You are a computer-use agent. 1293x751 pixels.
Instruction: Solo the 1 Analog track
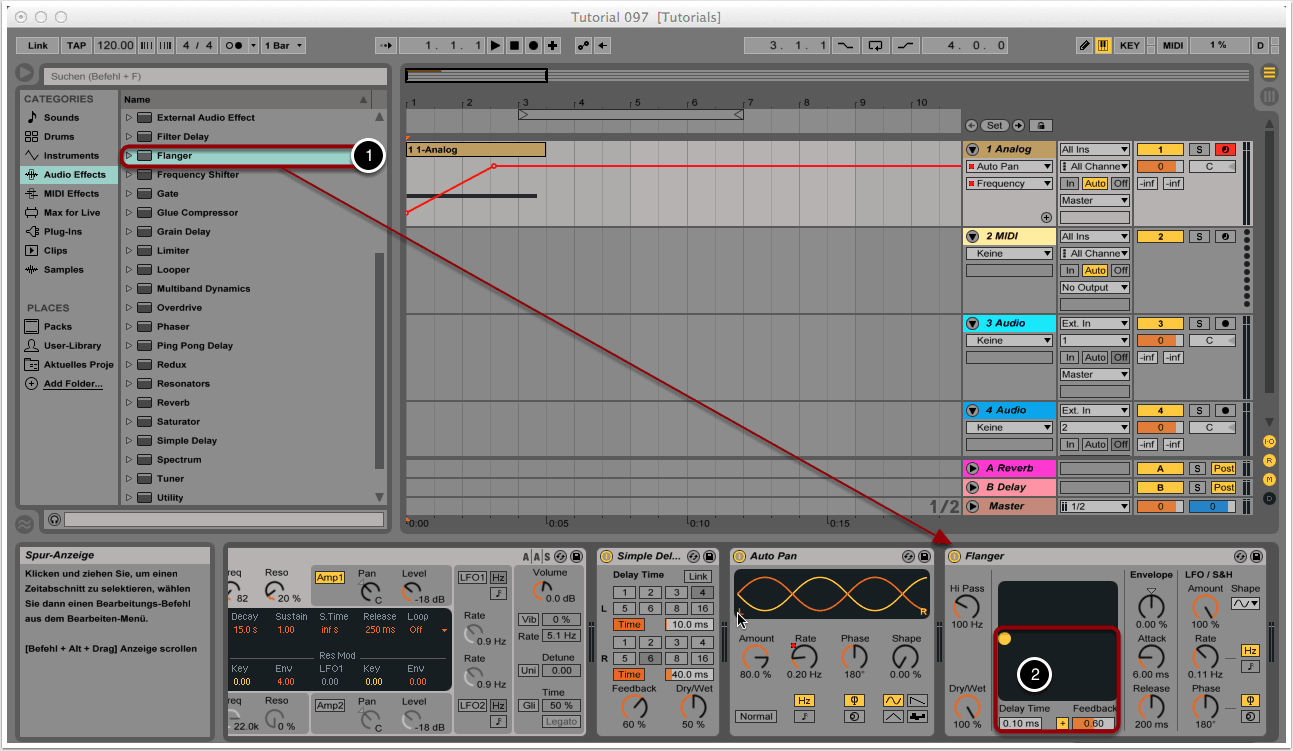[1200, 150]
